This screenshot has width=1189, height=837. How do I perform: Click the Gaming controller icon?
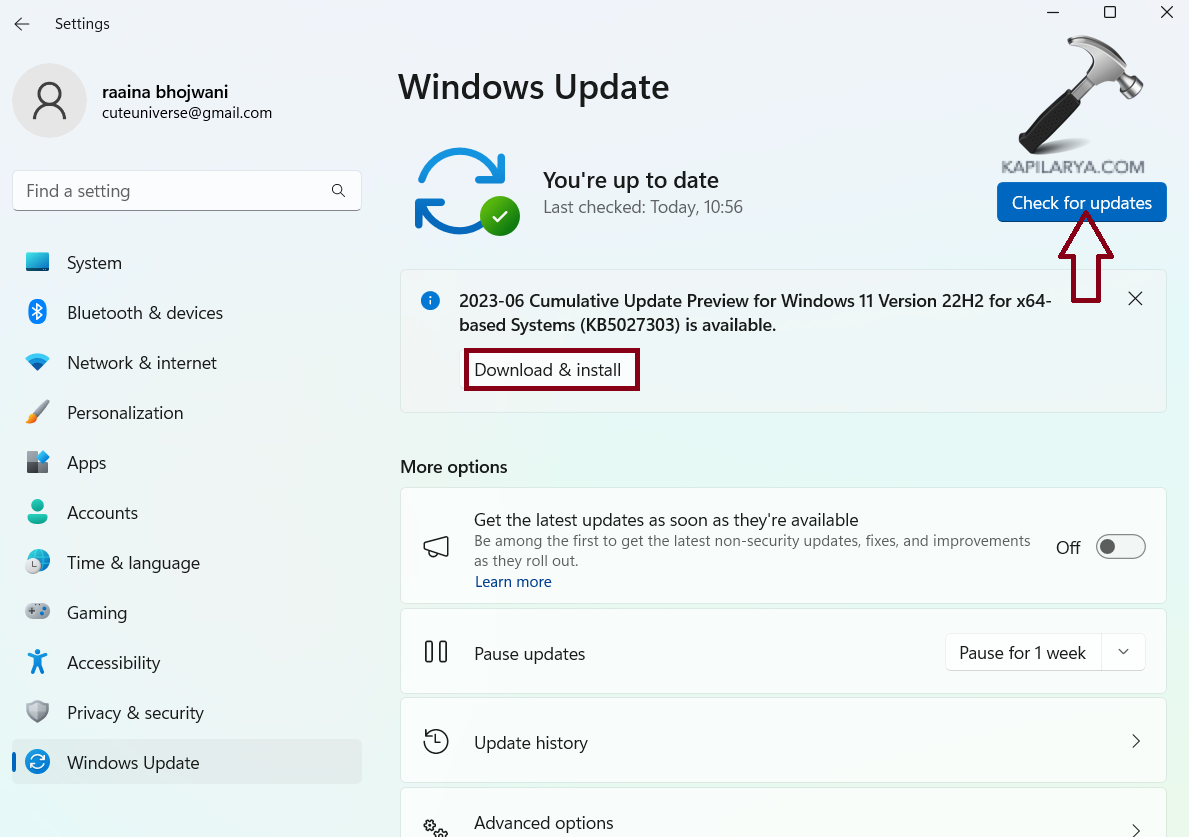click(38, 613)
